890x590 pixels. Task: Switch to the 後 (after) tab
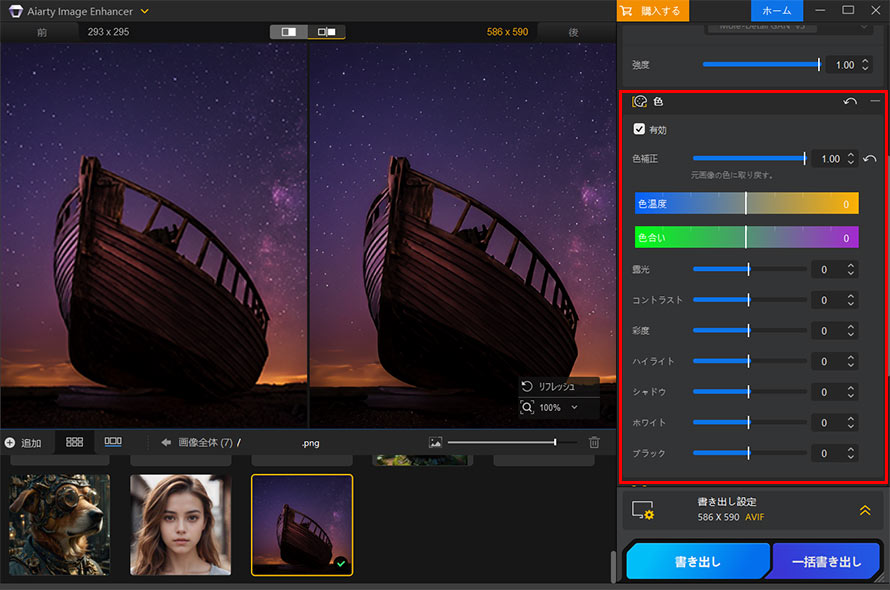575,31
